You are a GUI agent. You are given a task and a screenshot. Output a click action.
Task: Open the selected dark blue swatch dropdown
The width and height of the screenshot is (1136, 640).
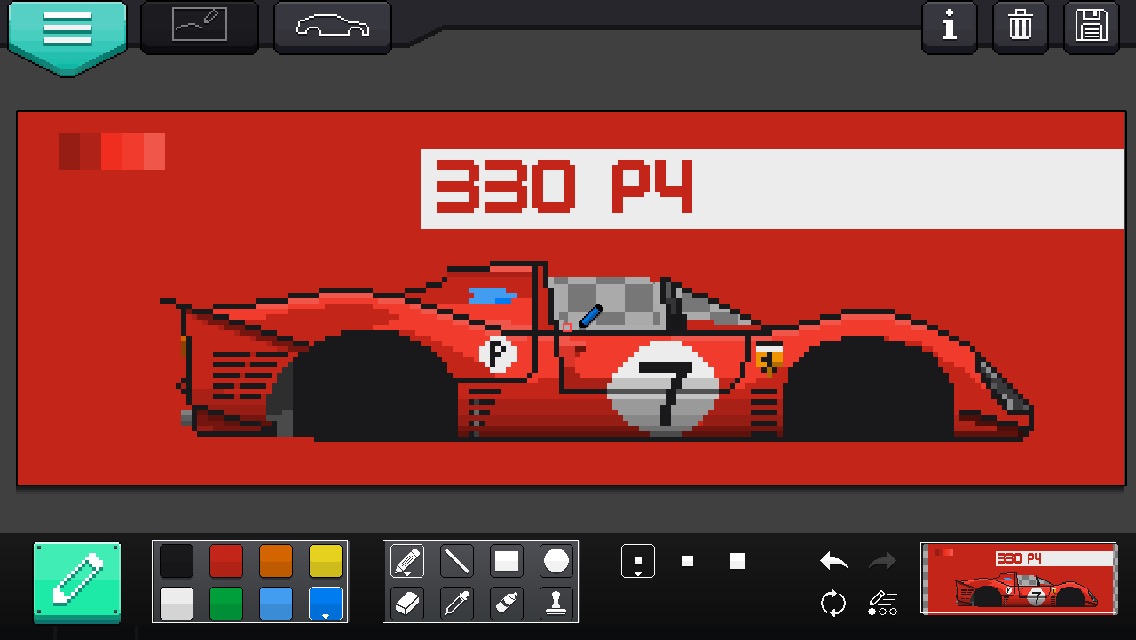[x=325, y=603]
